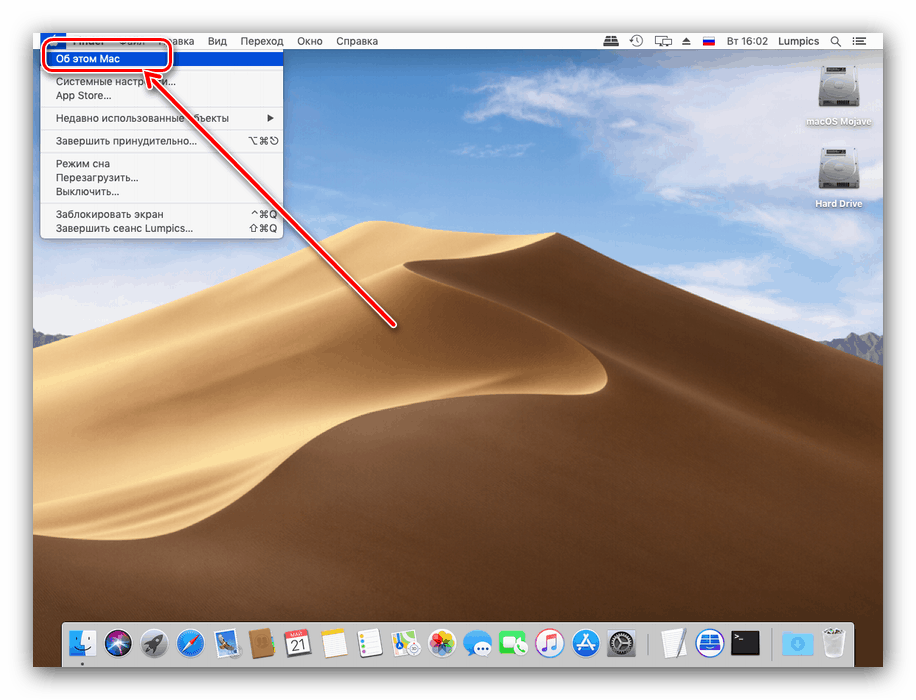The image size is (916, 700).
Task: Open the Вид menu
Action: [217, 41]
